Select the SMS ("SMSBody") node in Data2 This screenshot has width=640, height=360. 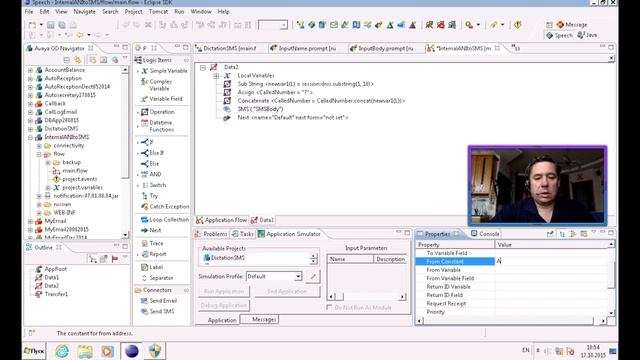click(x=260, y=109)
